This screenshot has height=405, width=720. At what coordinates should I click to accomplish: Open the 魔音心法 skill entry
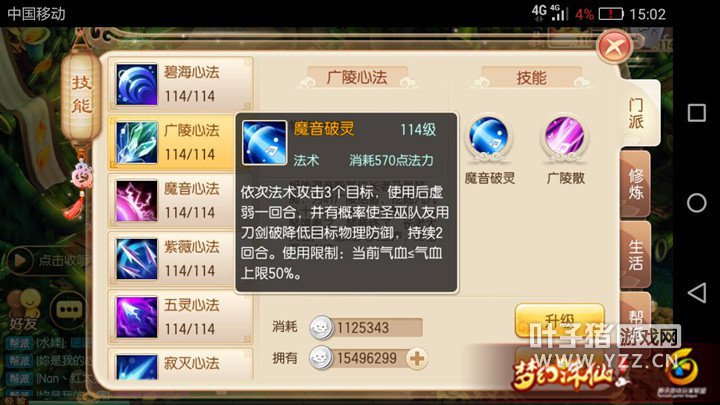[180, 201]
